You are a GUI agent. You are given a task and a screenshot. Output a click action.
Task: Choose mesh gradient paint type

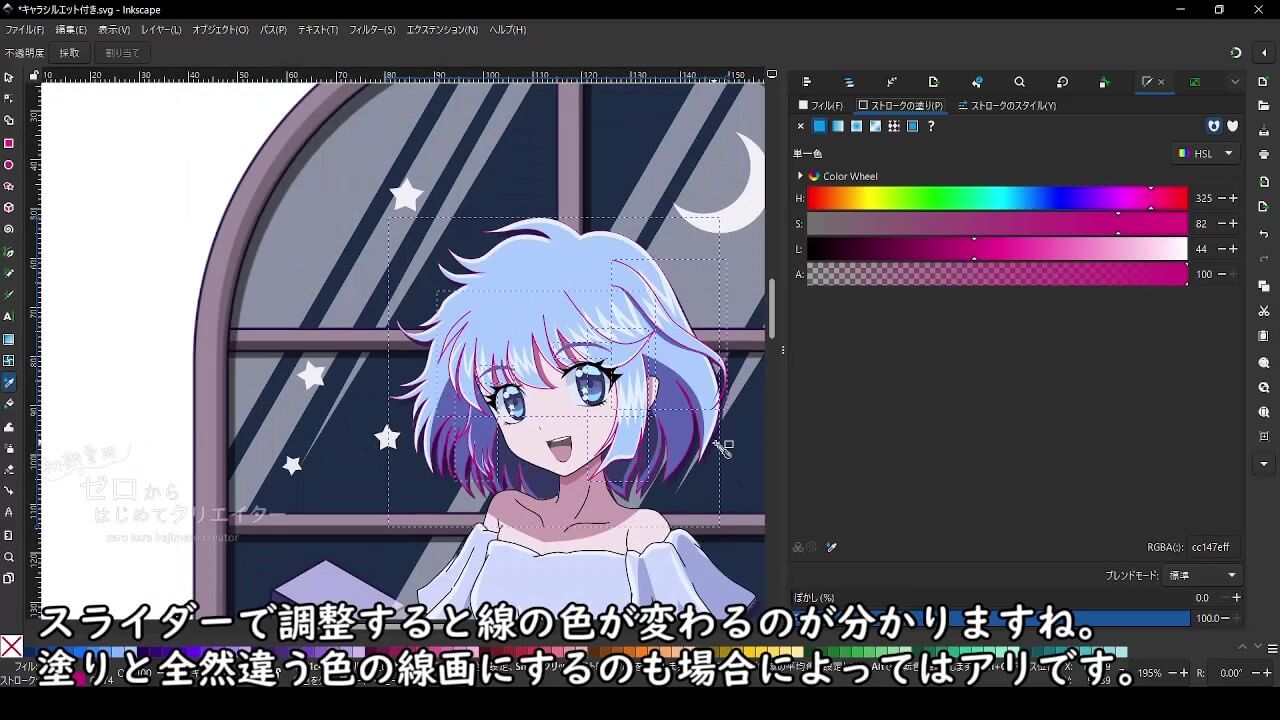click(875, 126)
